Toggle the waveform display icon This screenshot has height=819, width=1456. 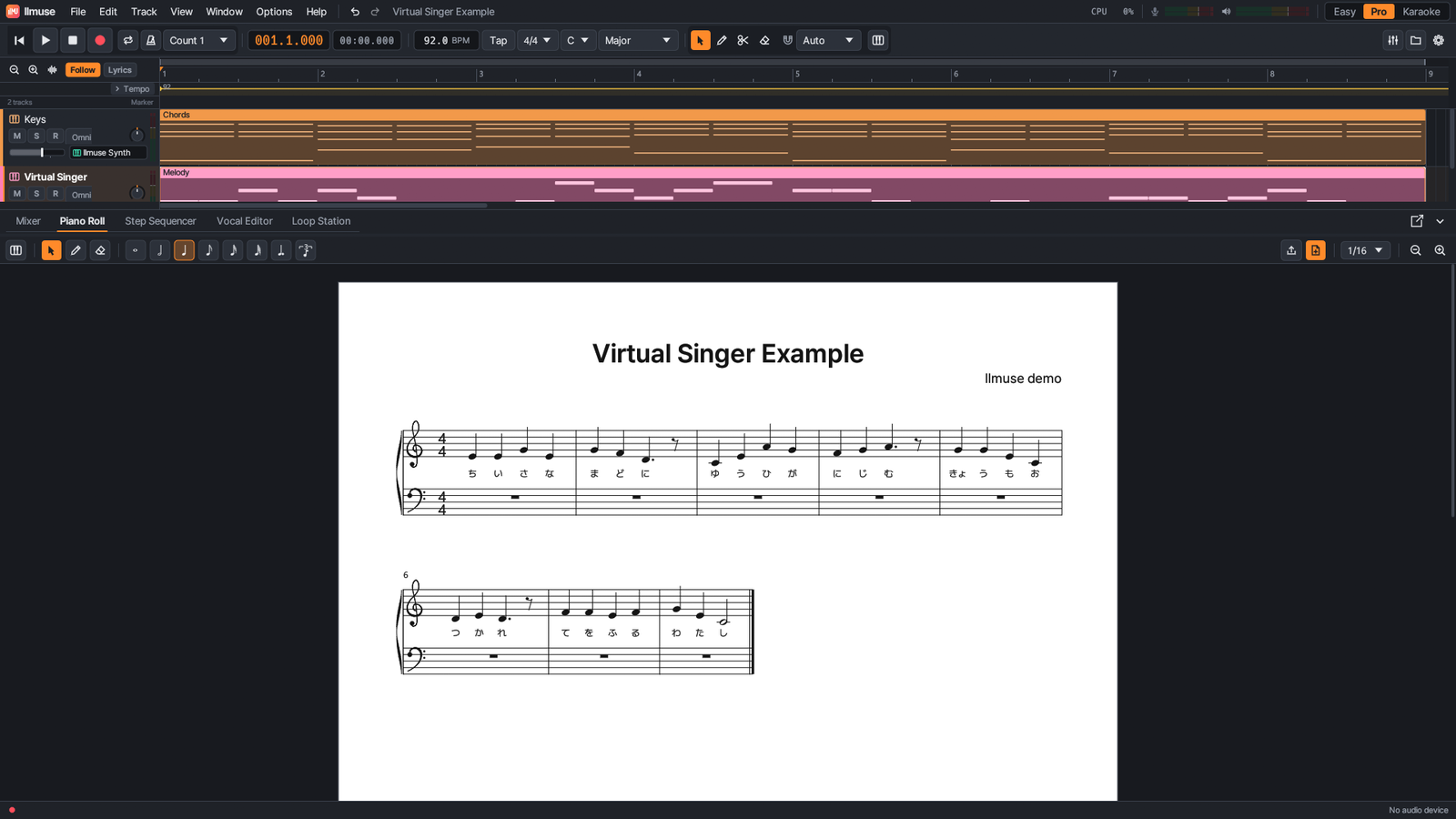coord(52,70)
